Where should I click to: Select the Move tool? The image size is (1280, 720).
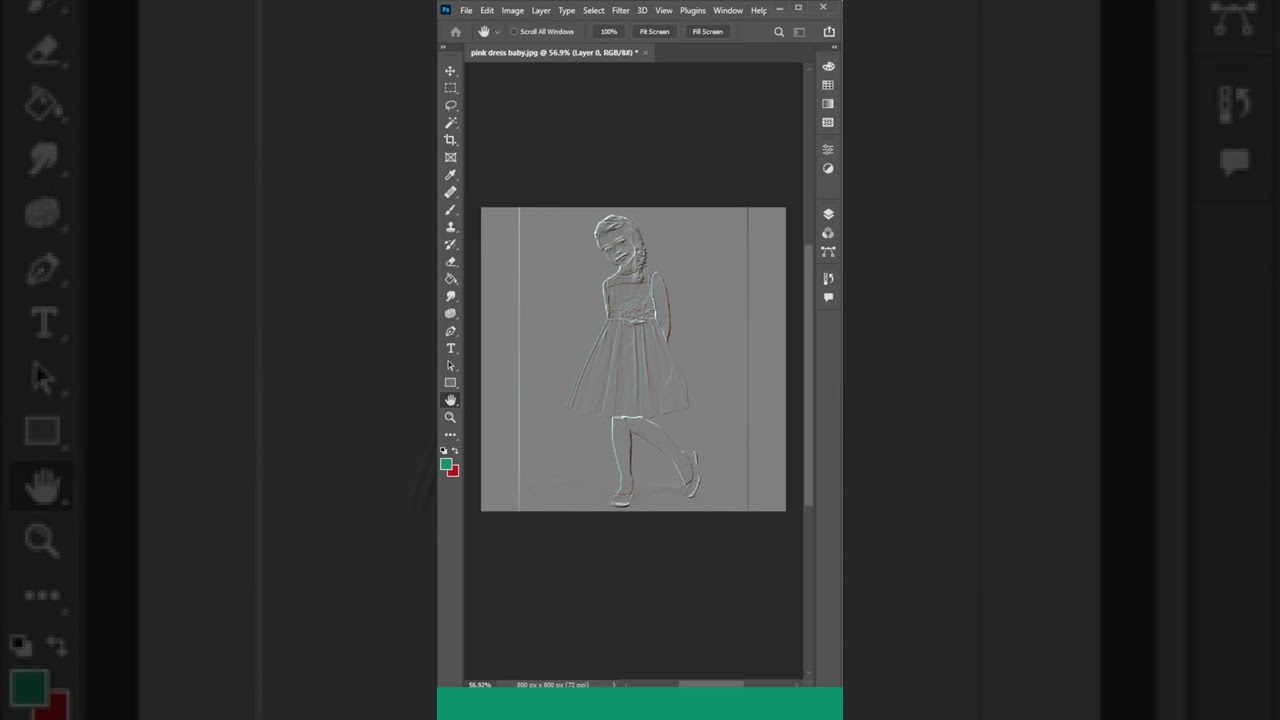pyautogui.click(x=450, y=71)
